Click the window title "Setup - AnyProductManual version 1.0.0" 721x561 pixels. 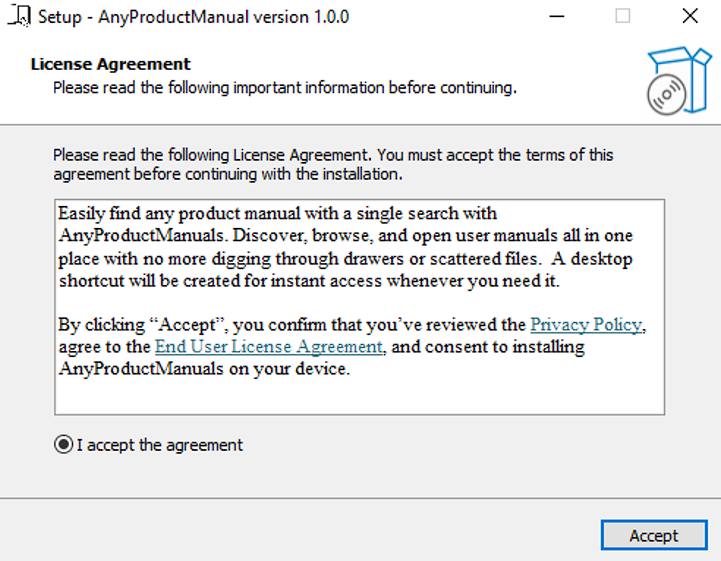coord(194,17)
